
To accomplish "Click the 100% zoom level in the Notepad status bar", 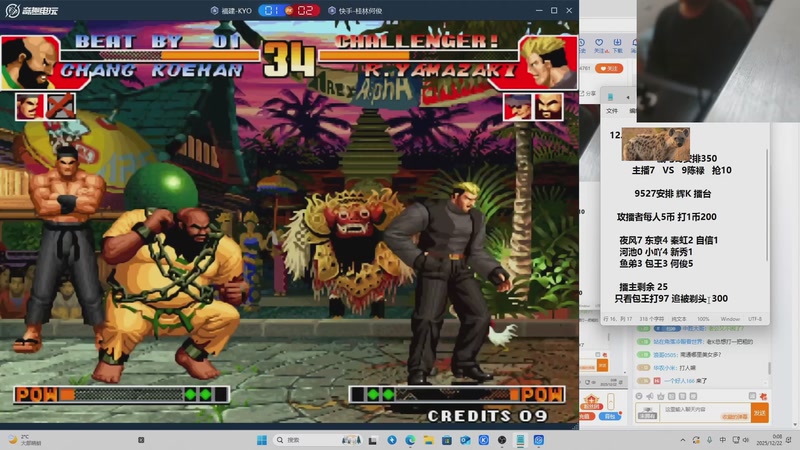I will coord(703,319).
